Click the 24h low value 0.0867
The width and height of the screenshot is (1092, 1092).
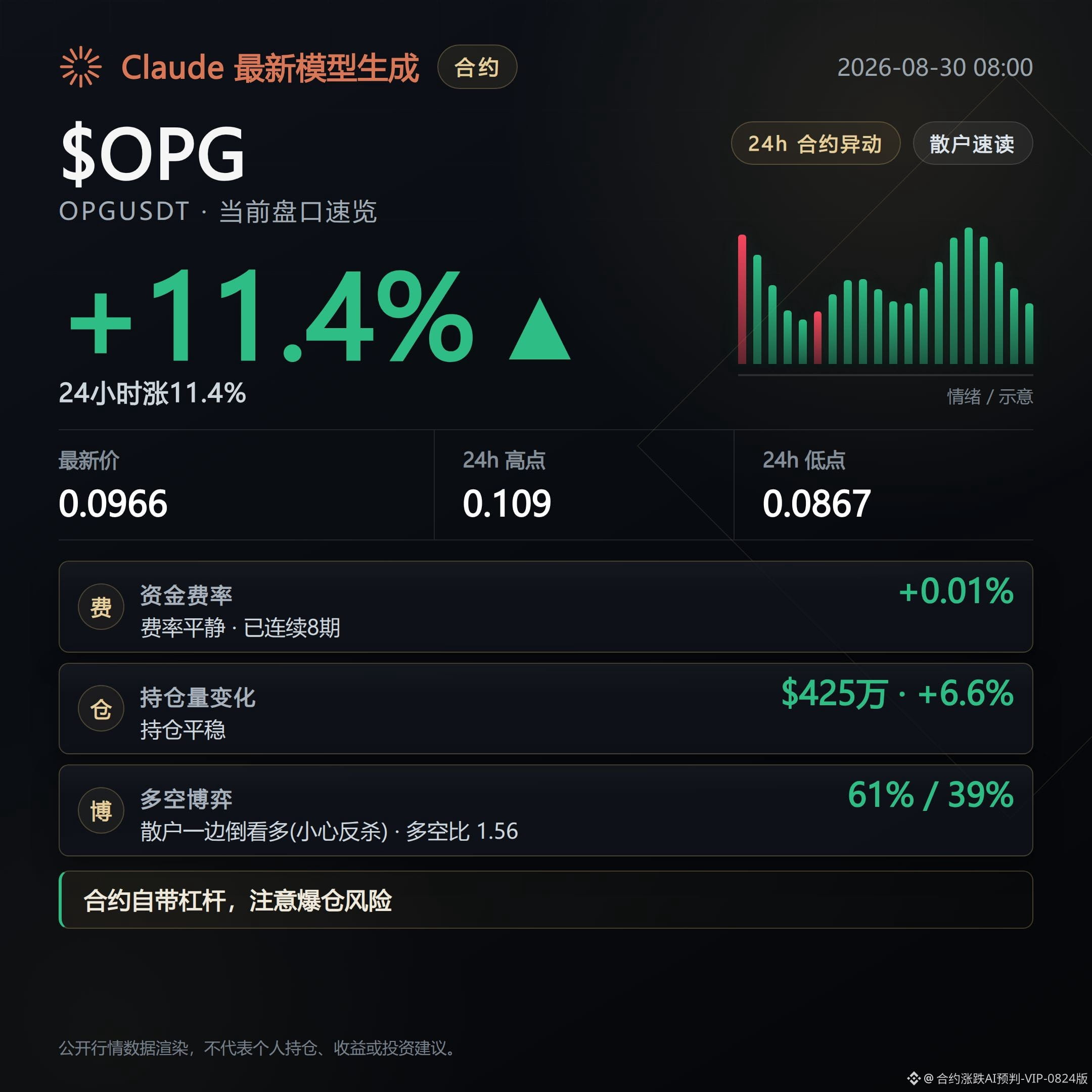(817, 504)
